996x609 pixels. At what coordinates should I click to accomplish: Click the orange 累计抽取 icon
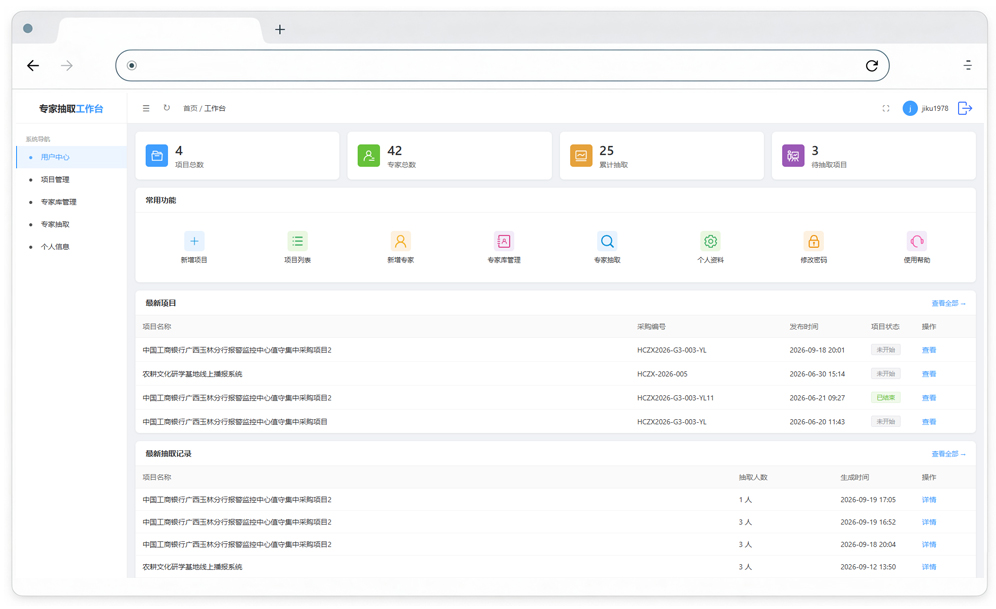pyautogui.click(x=581, y=156)
